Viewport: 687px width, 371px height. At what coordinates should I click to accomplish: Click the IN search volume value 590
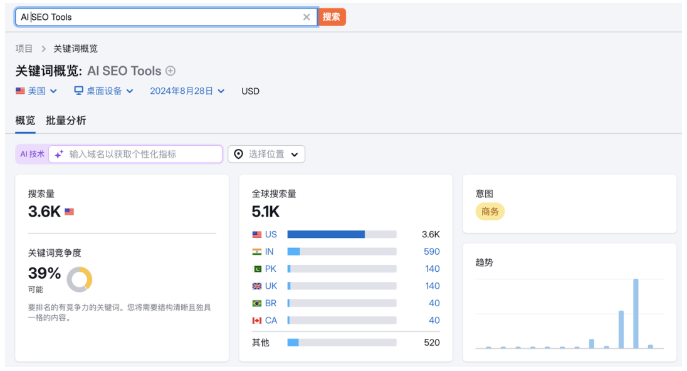click(432, 252)
